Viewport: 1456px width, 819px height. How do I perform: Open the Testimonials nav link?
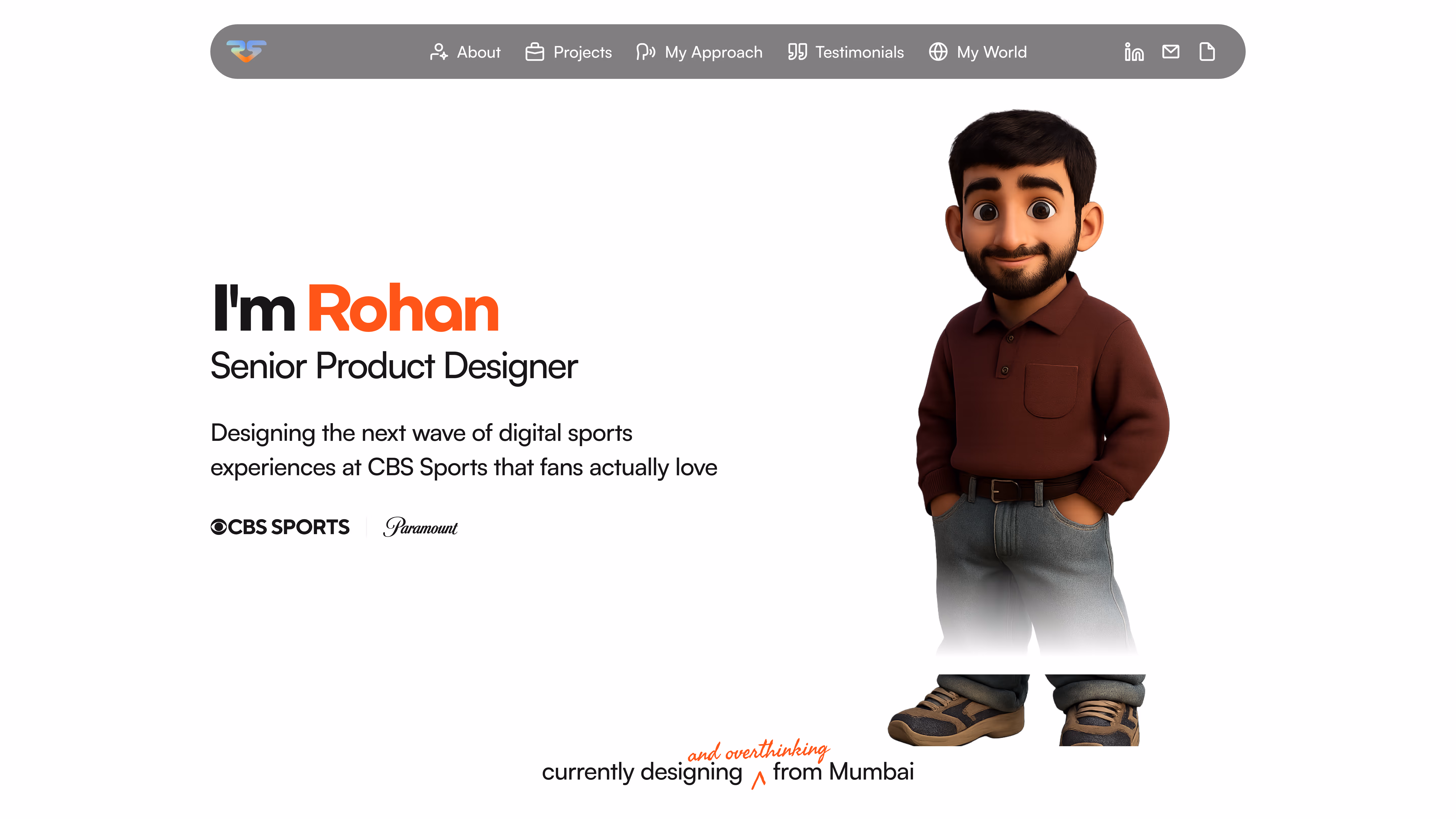[859, 52]
